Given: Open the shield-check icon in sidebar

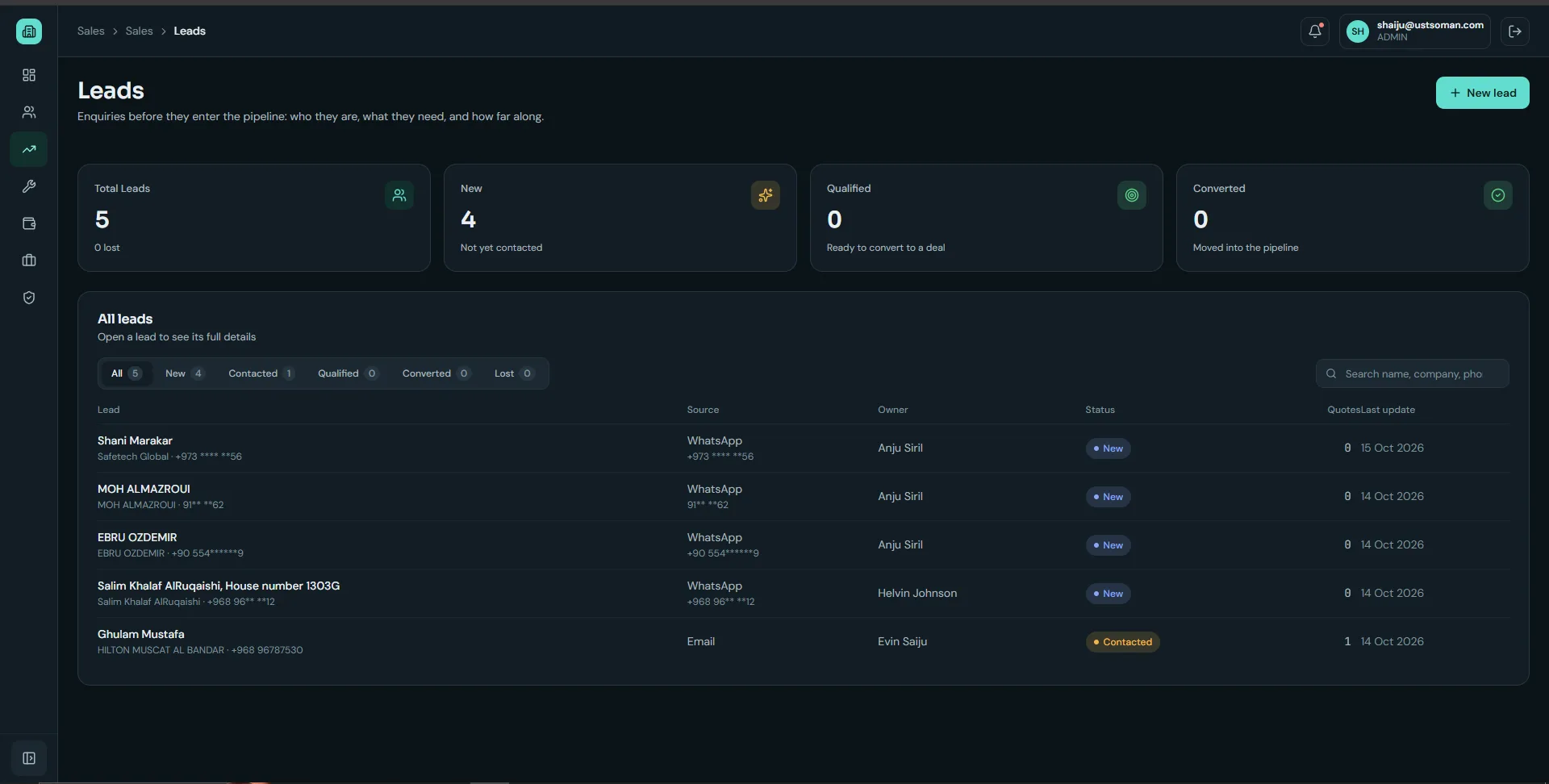Looking at the screenshot, I should 29,298.
